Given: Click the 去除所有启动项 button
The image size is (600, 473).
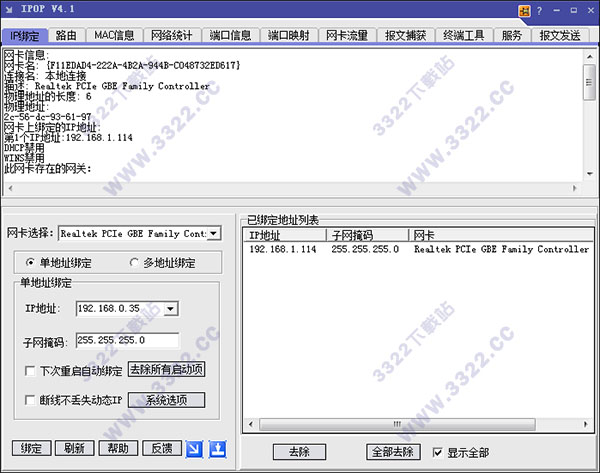Looking at the screenshot, I should (x=166, y=369).
